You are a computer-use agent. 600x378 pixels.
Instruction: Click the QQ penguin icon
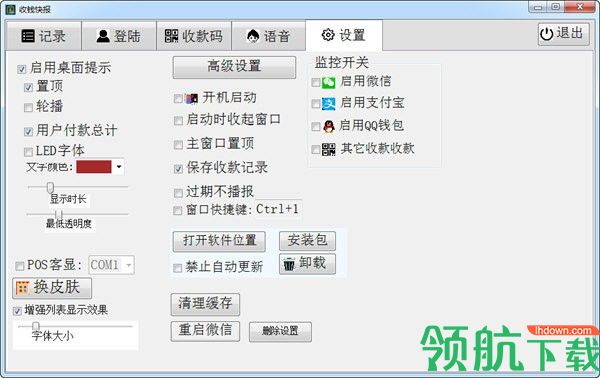click(328, 126)
